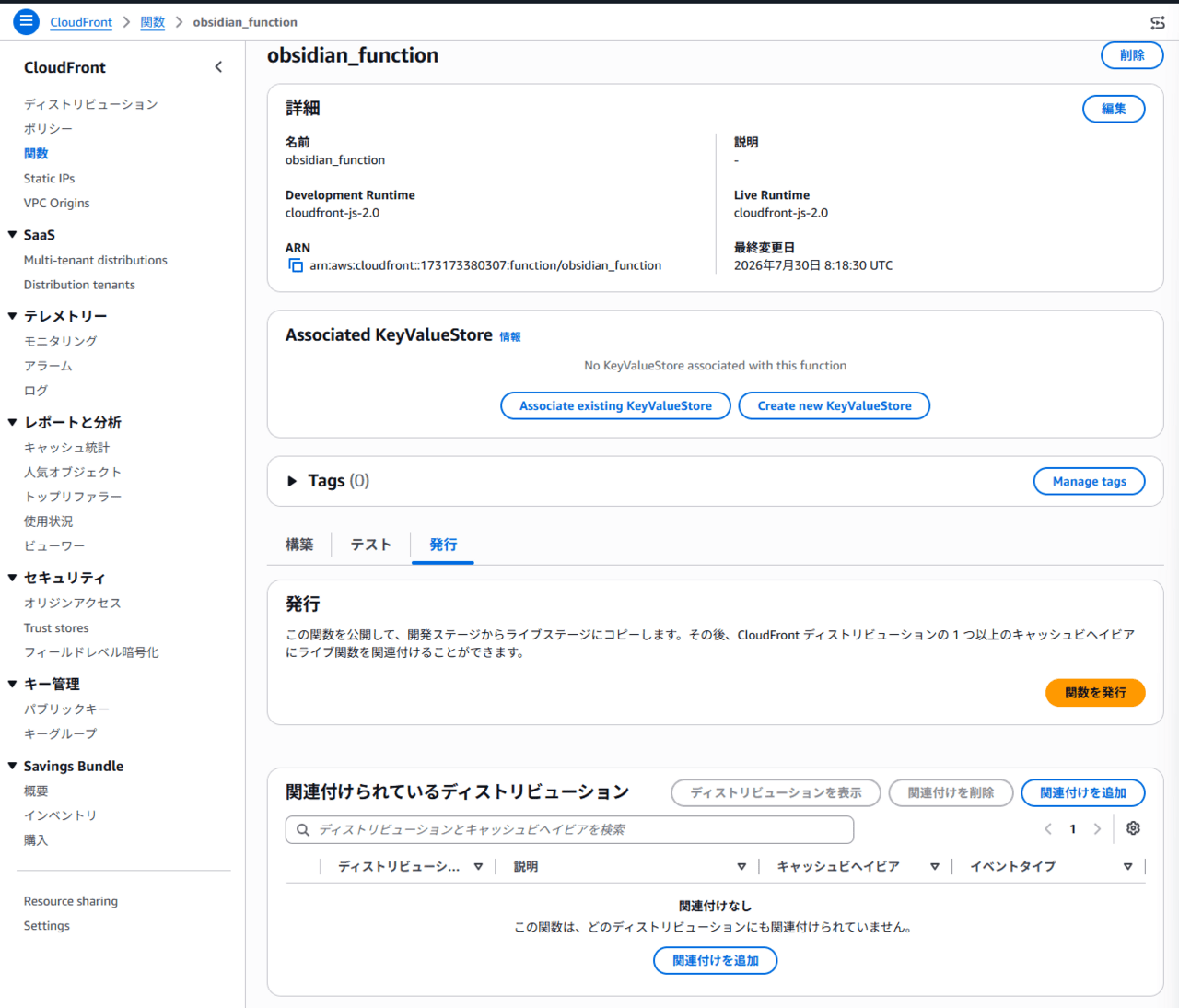Collapse the キー管理 sidebar section
The image size is (1179, 1008).
pos(13,684)
